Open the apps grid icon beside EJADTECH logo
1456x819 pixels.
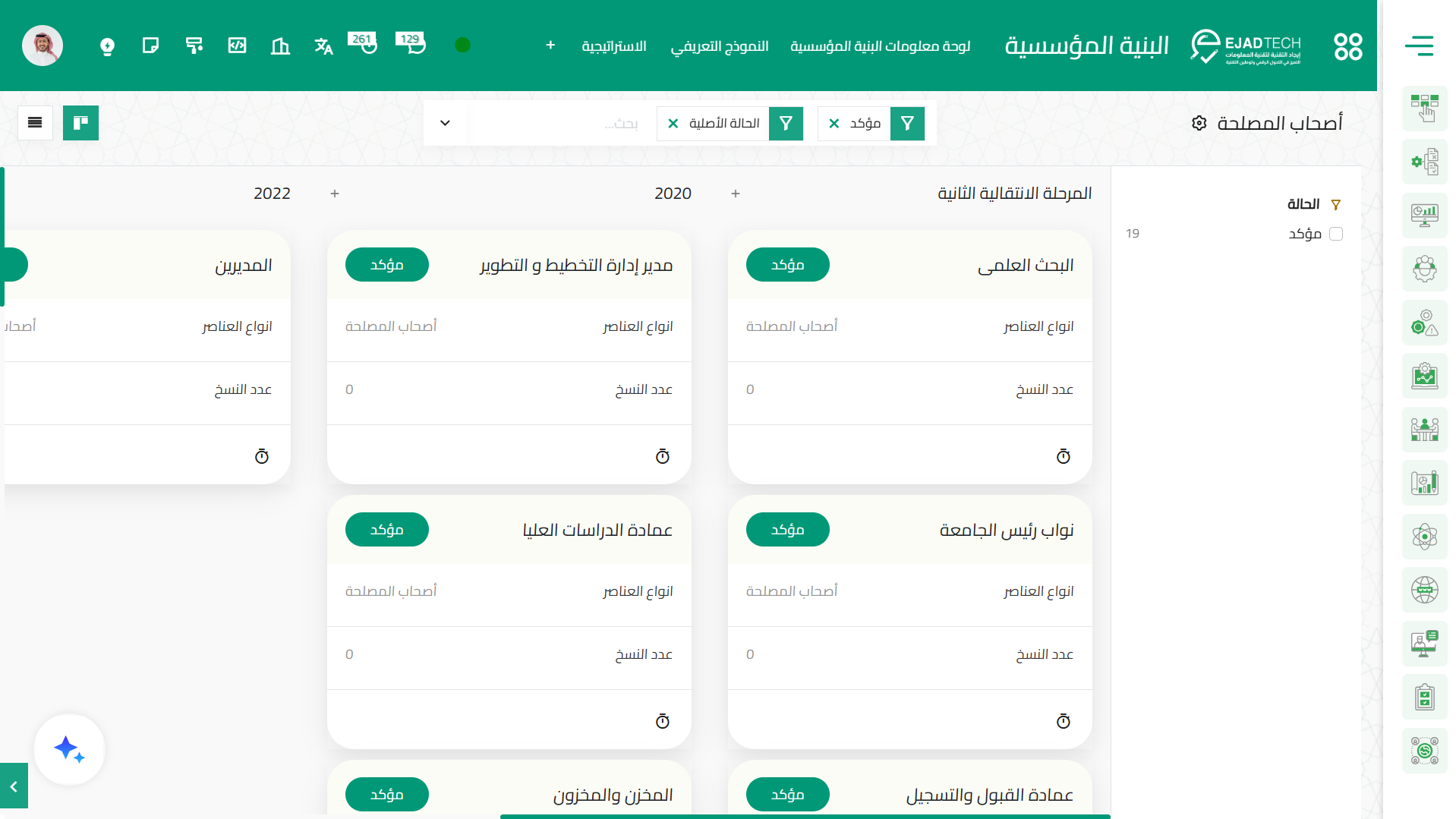[1348, 46]
